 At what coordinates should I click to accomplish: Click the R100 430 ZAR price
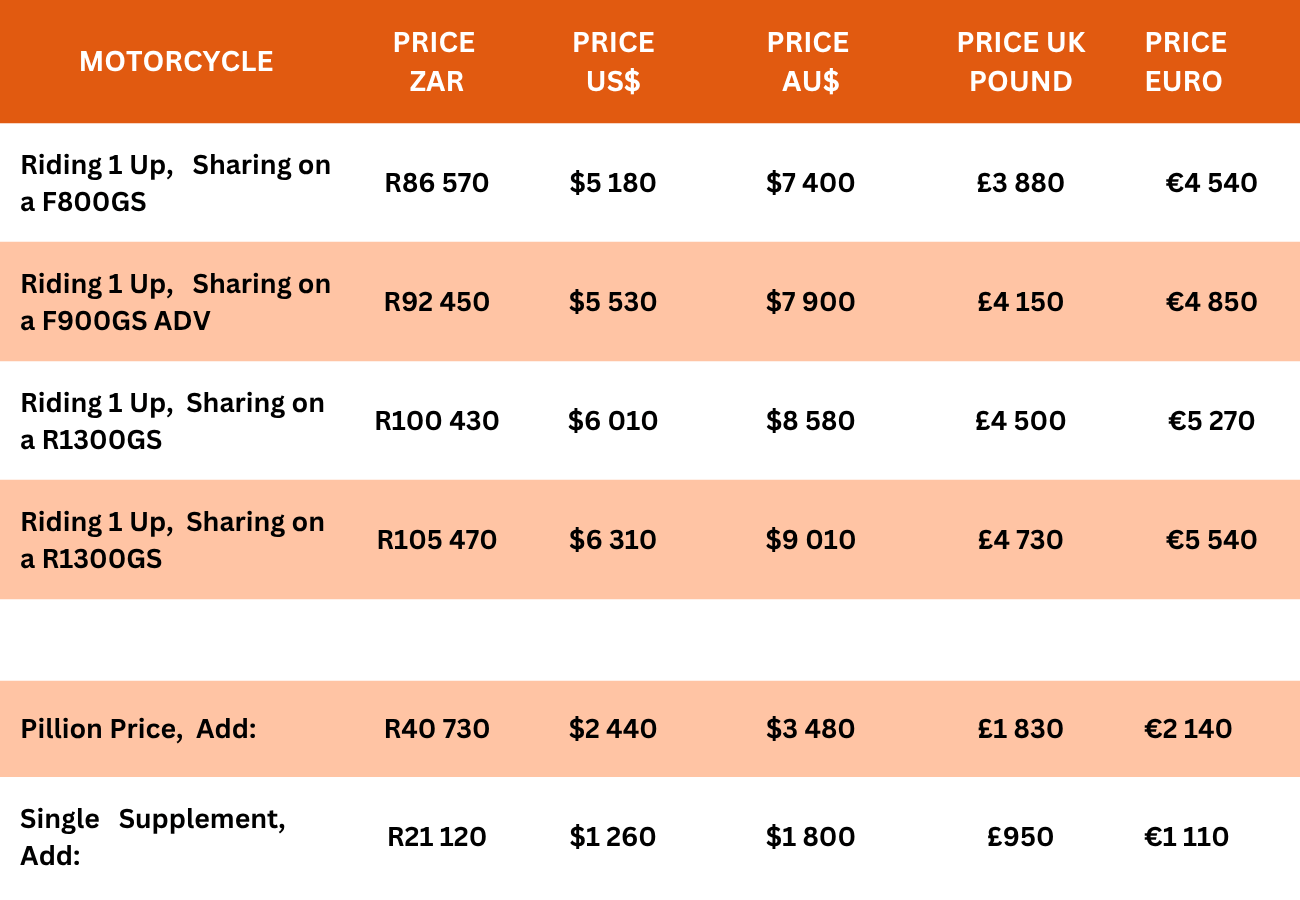click(437, 421)
